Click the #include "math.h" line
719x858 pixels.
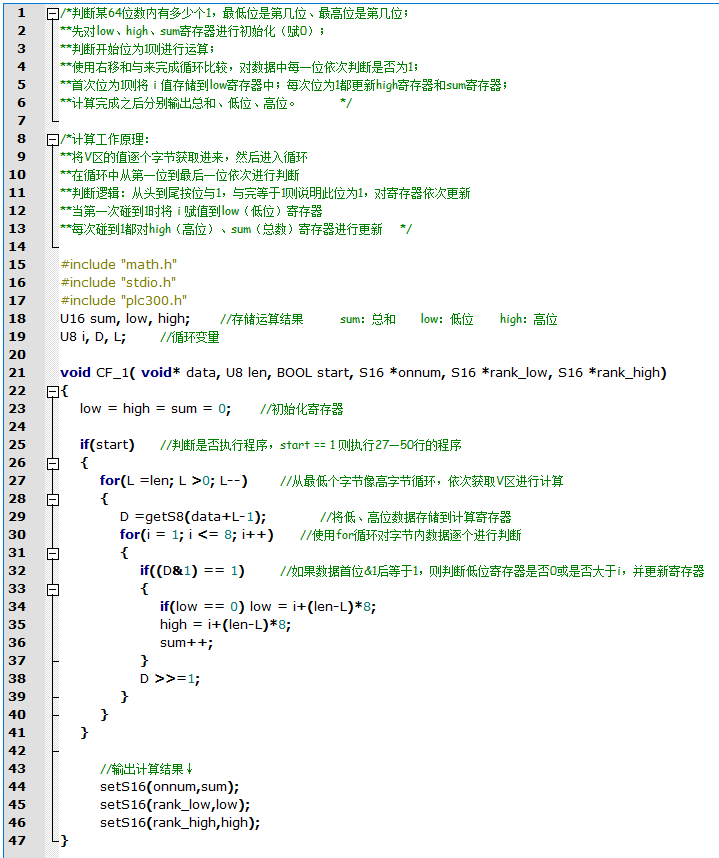pyautogui.click(x=119, y=264)
